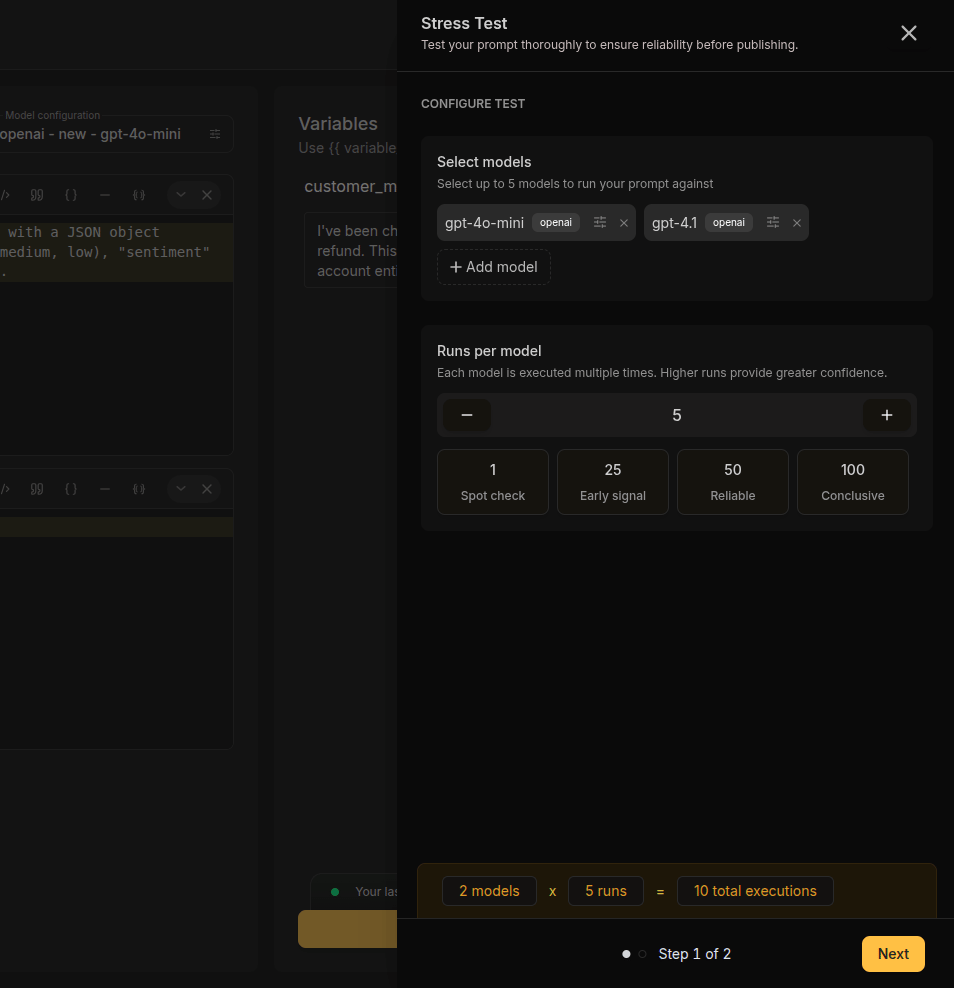The image size is (954, 988).
Task: Select the 1 Spot check preset
Action: click(x=493, y=482)
